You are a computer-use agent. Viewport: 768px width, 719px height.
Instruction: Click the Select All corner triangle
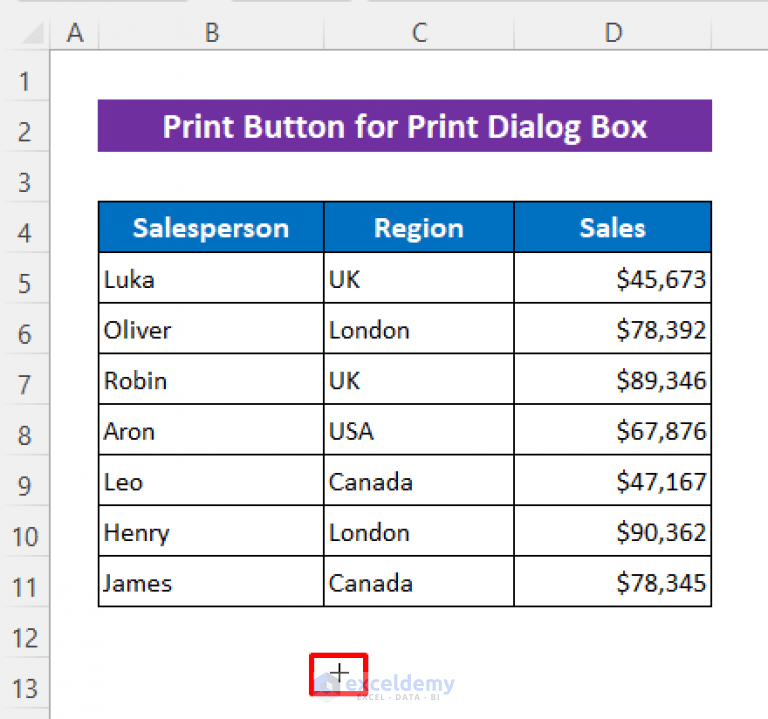click(32, 33)
